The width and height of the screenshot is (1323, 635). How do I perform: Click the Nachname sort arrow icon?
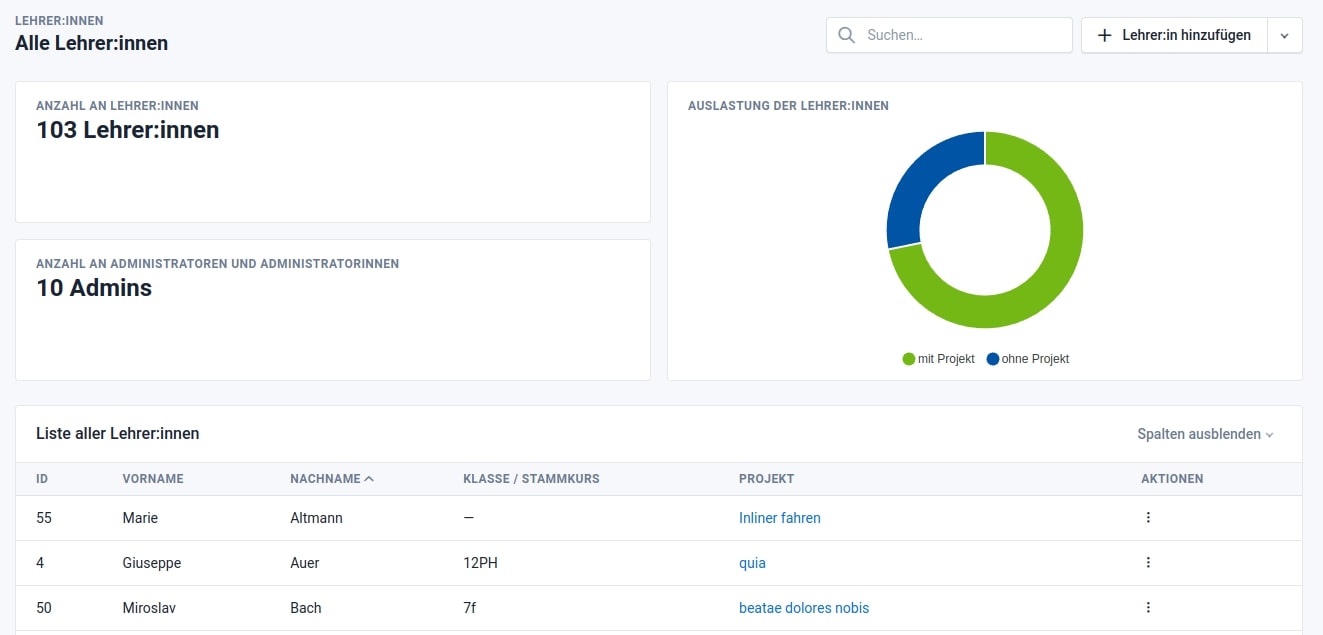click(x=370, y=479)
